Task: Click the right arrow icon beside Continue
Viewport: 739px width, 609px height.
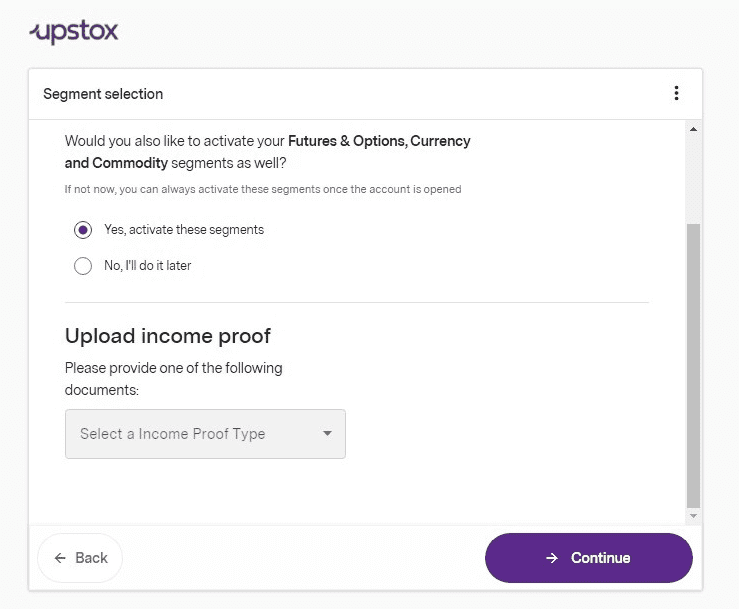Action: (x=552, y=558)
